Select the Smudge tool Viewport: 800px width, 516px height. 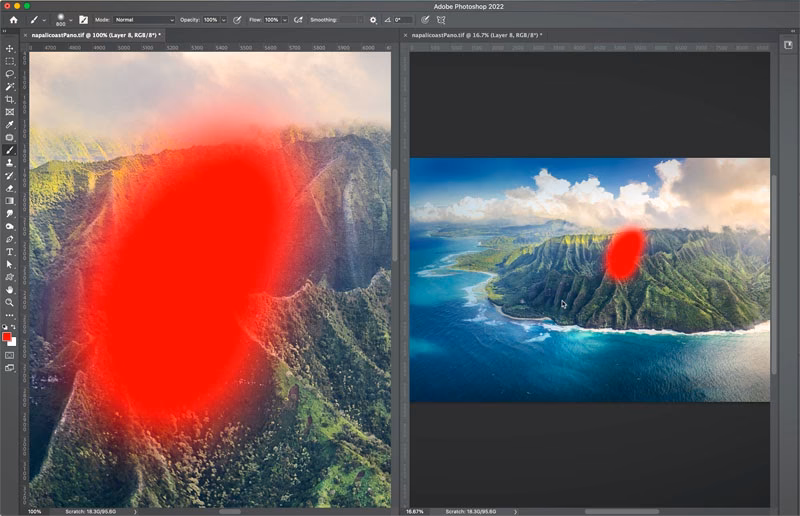(9, 214)
